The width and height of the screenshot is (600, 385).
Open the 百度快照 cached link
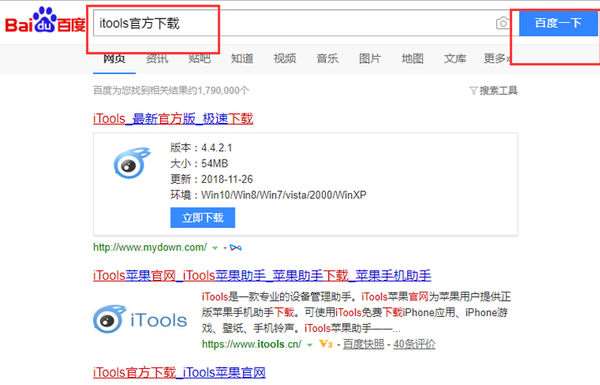(x=363, y=344)
